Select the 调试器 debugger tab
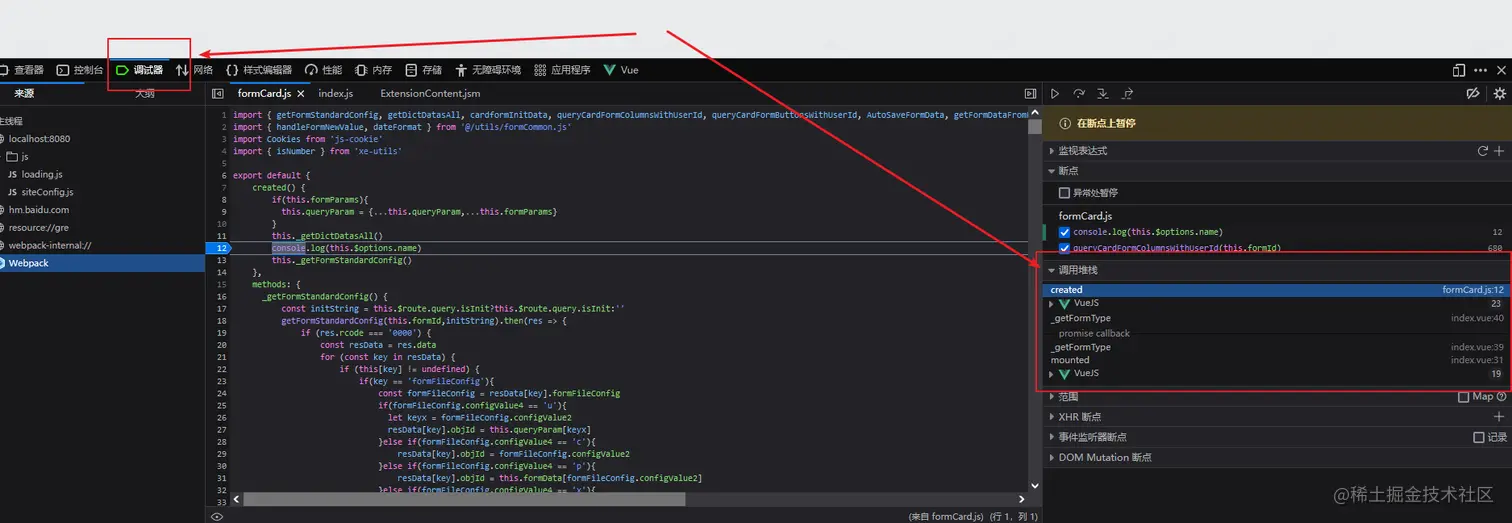The width and height of the screenshot is (1512, 523). coord(139,70)
